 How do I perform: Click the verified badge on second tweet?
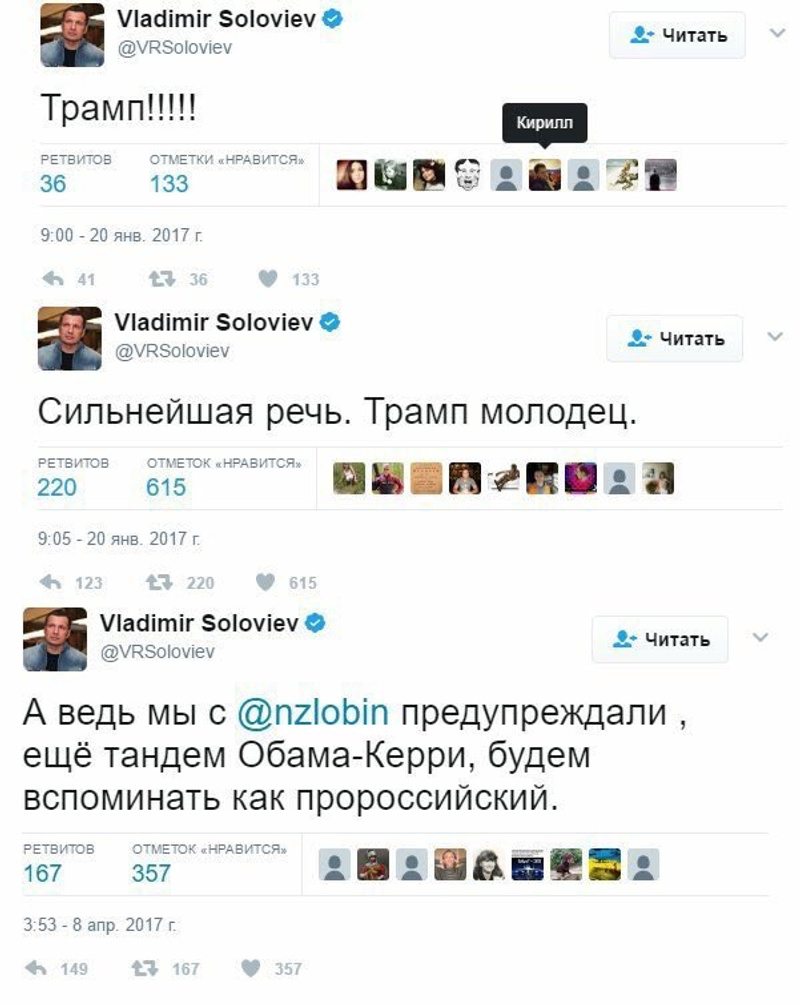tap(331, 321)
